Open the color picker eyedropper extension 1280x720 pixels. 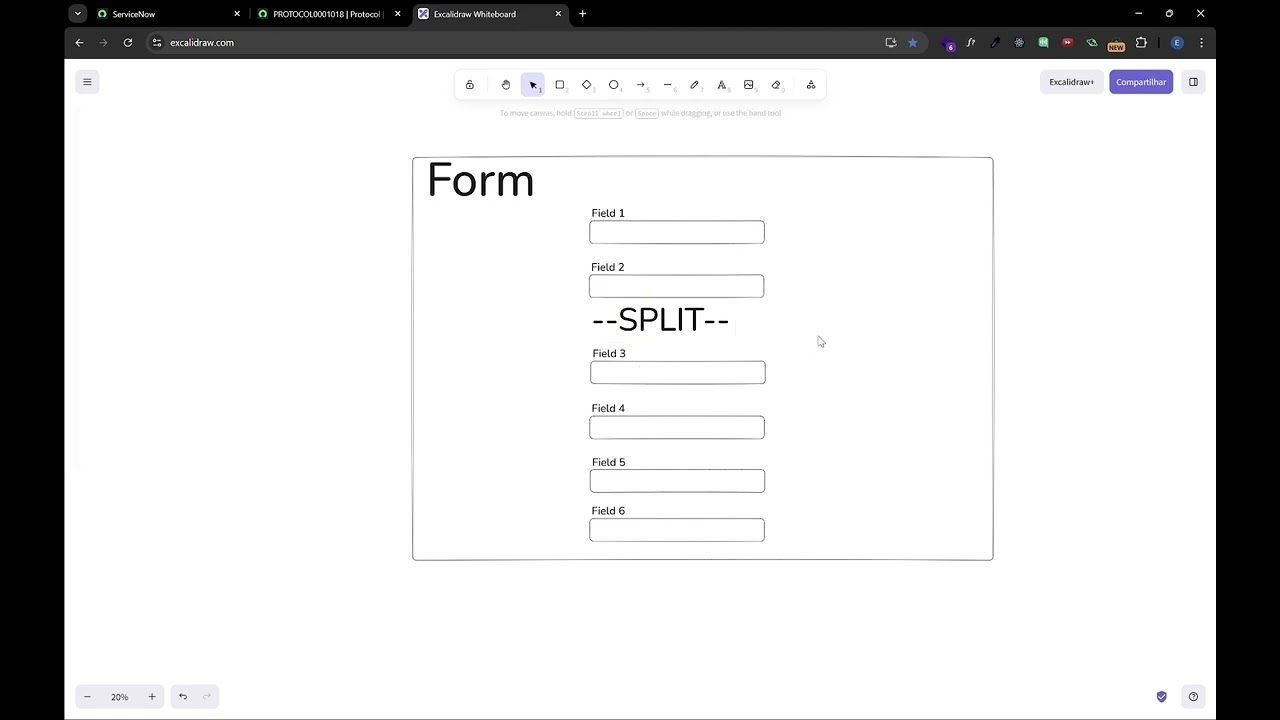(x=995, y=43)
